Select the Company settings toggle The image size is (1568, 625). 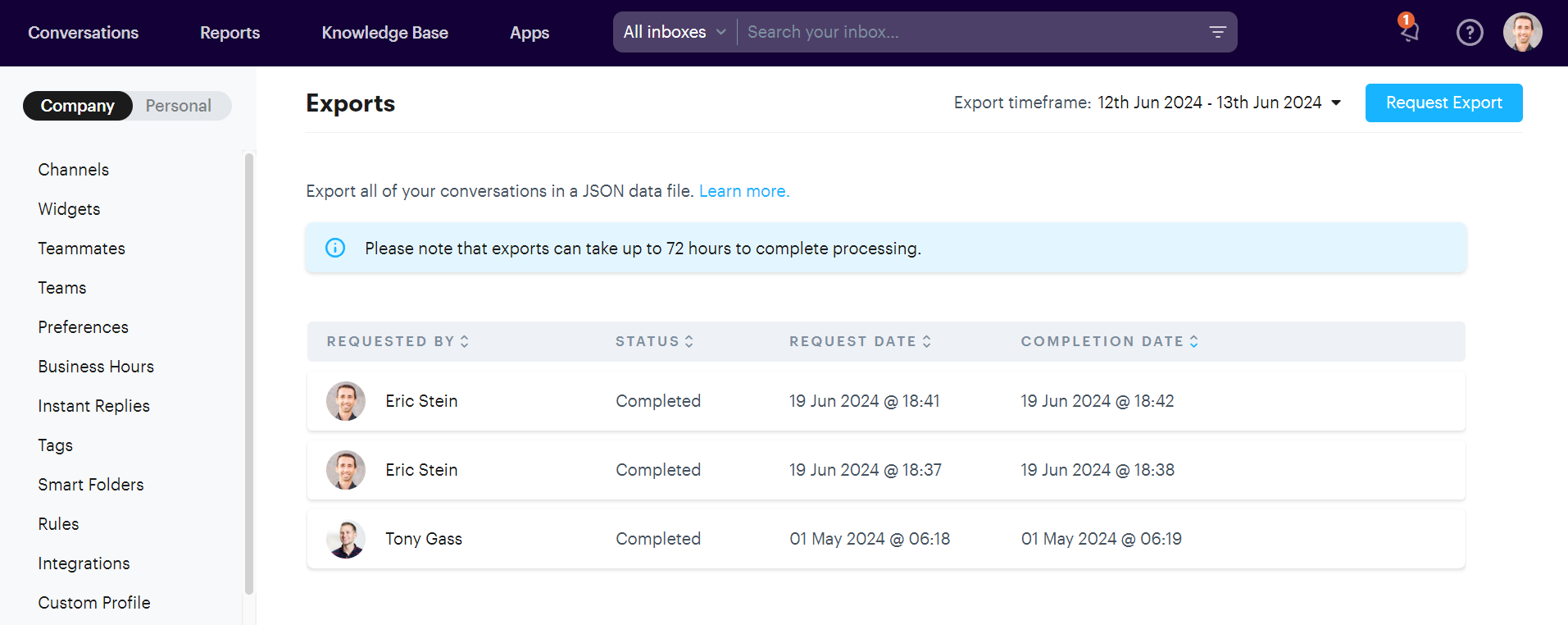(78, 106)
